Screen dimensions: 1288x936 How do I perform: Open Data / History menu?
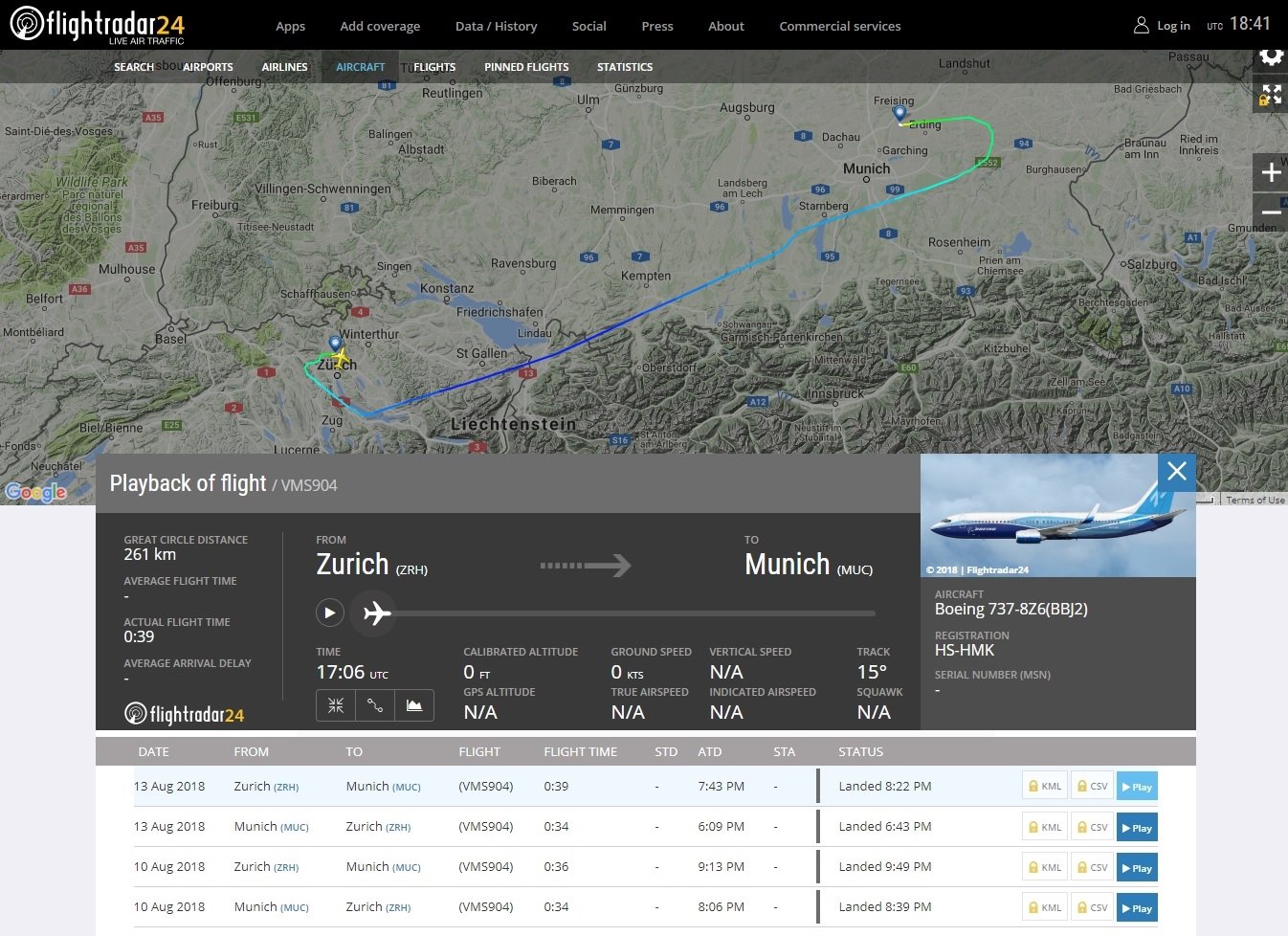tap(496, 26)
